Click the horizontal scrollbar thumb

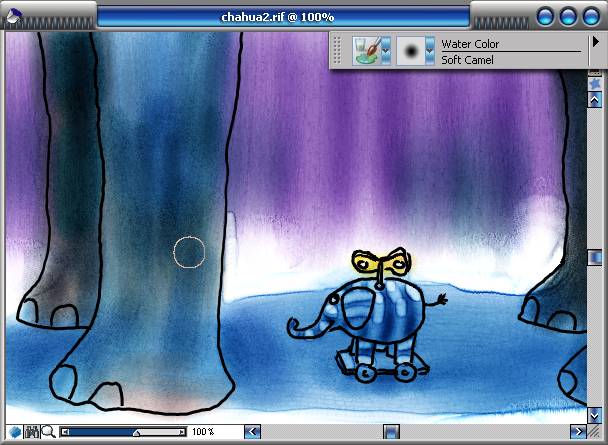[x=391, y=431]
